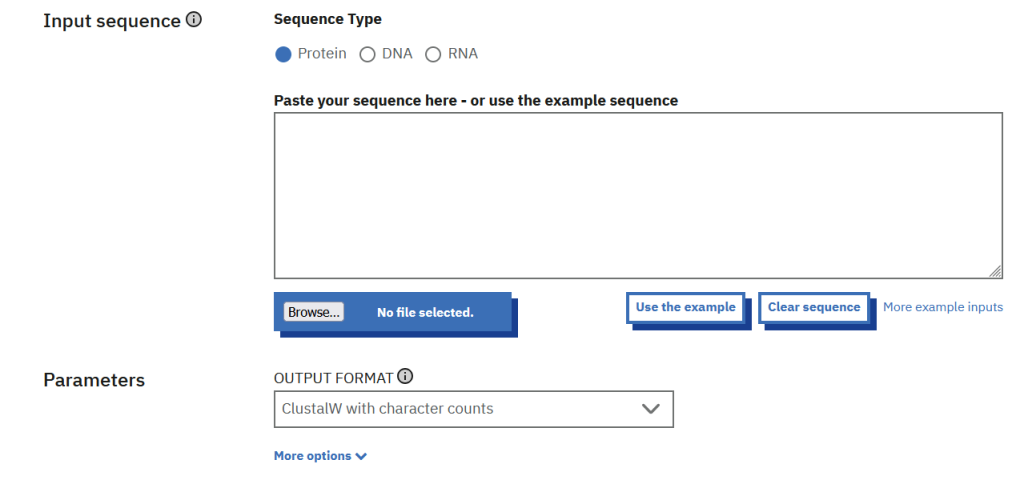Focus the empty sequence text area
This screenshot has width=1024, height=484.
coord(638,195)
